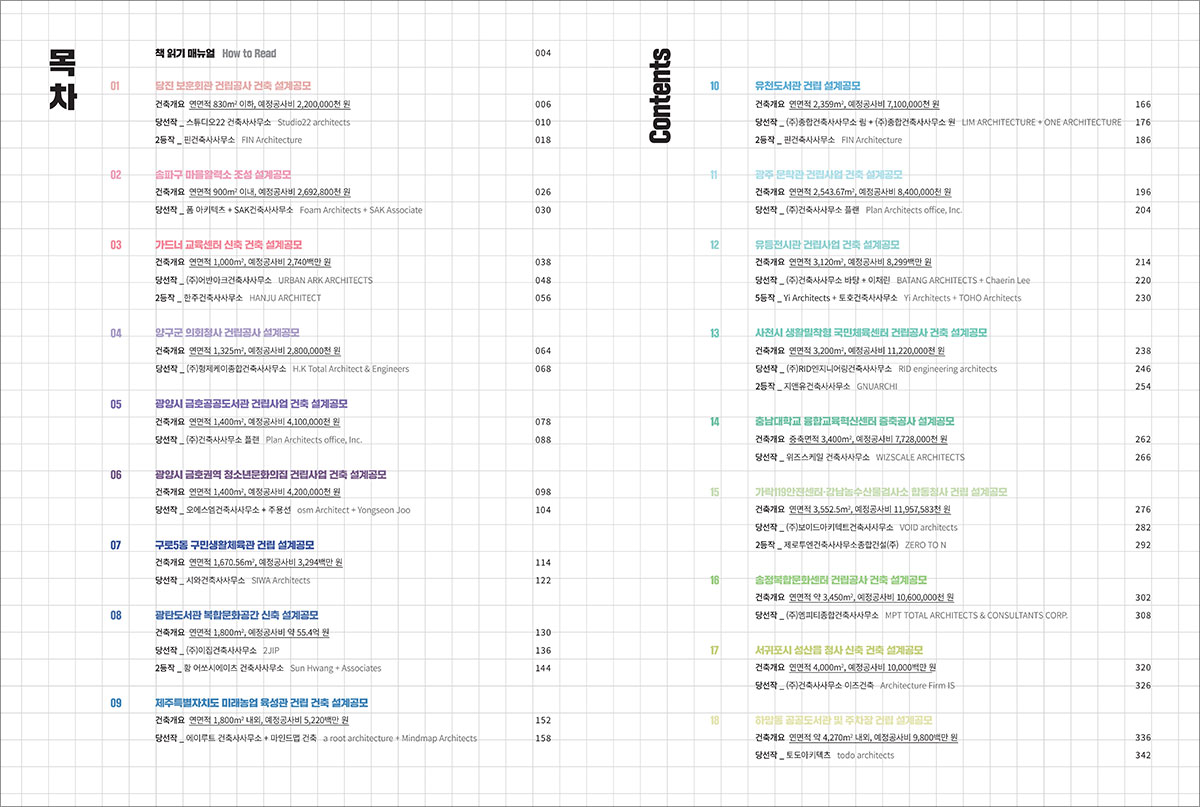
Task: Click section number '12'
Action: [714, 245]
